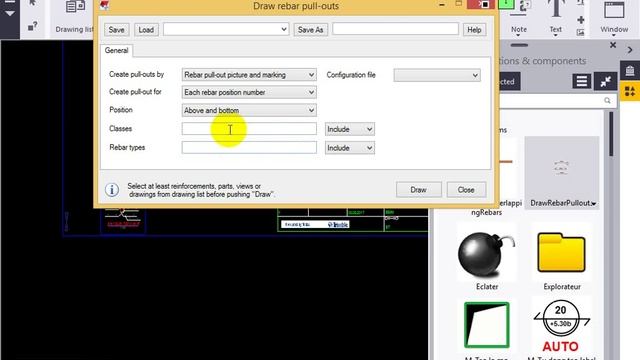Toggle the list view icon in the components panel
The width and height of the screenshot is (640, 360).
click(582, 81)
